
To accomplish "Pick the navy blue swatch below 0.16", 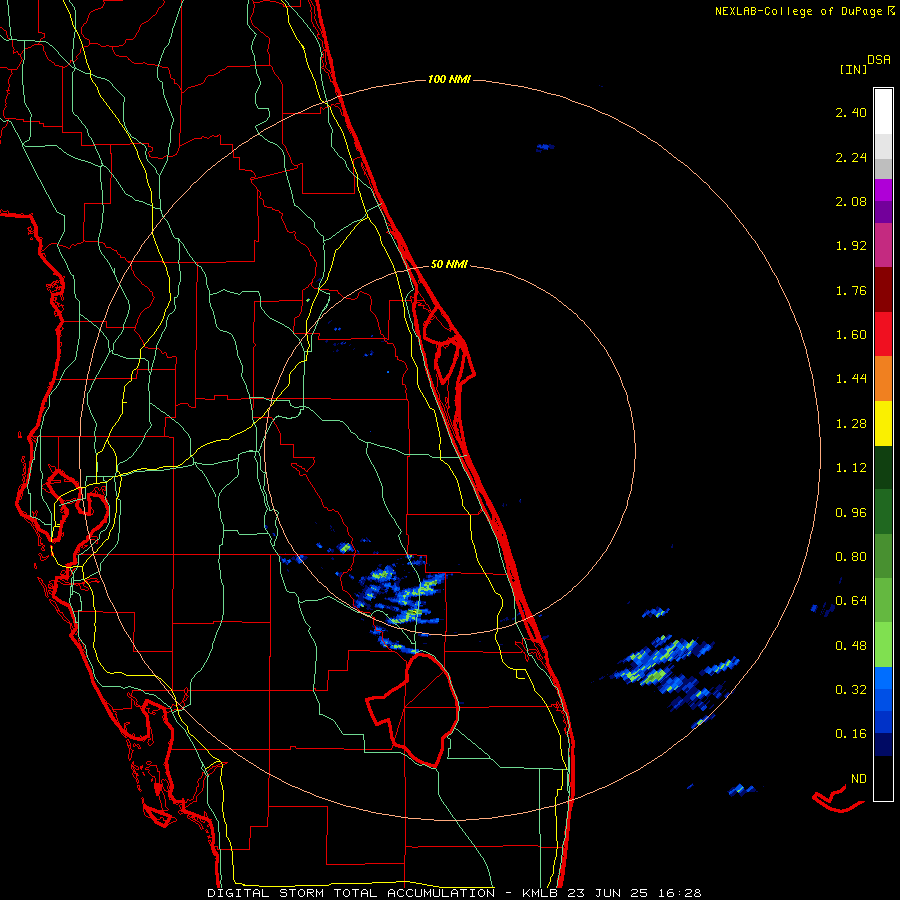I will coord(883,744).
